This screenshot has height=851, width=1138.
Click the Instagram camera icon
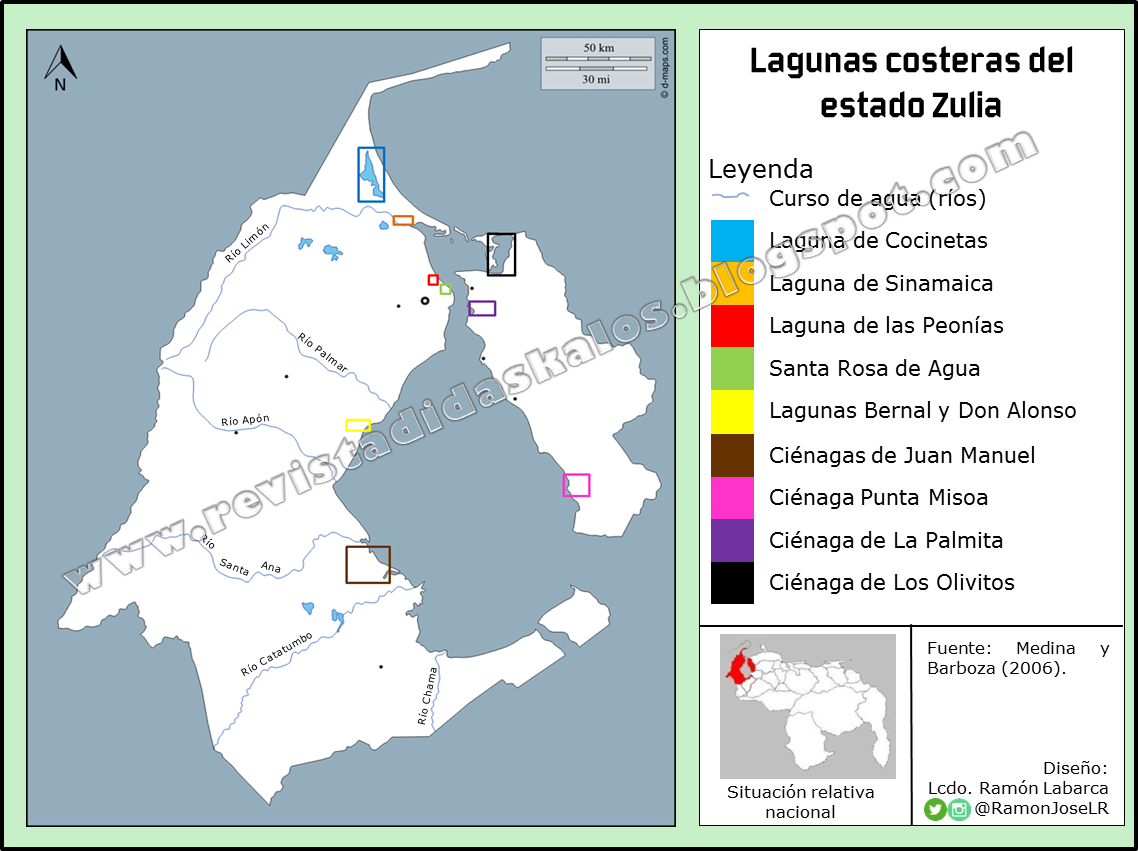[959, 810]
